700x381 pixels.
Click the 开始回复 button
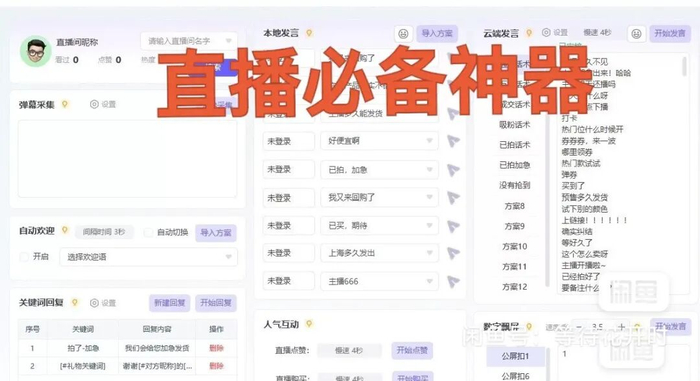pyautogui.click(x=216, y=303)
